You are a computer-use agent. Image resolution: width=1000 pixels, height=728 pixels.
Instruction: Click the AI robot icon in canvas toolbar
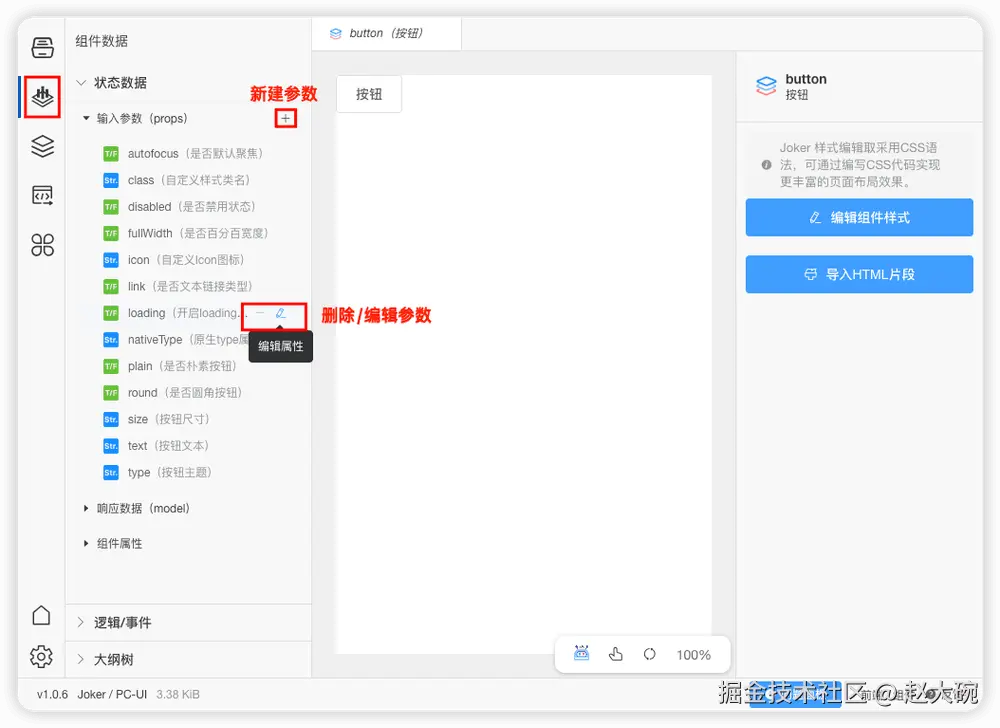[581, 653]
